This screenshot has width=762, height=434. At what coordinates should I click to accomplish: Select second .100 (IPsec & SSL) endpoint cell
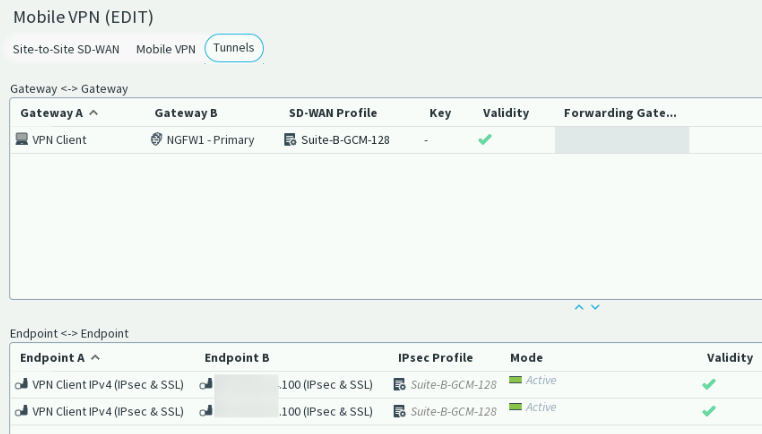326,411
